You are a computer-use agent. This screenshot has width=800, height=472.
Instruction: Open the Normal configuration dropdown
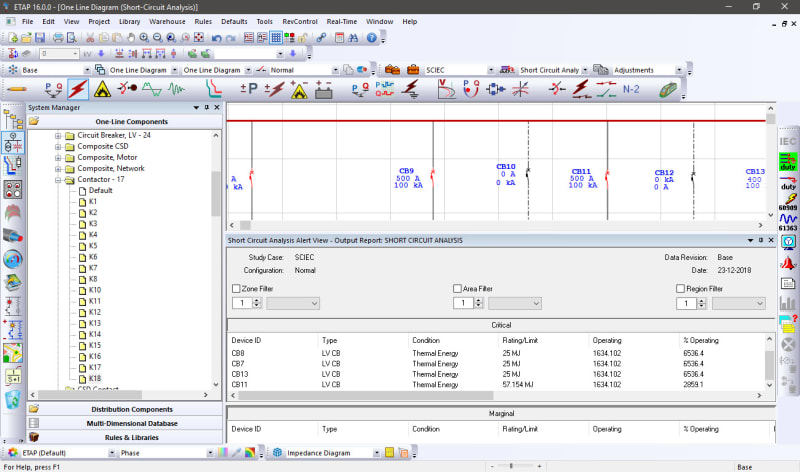(x=335, y=70)
